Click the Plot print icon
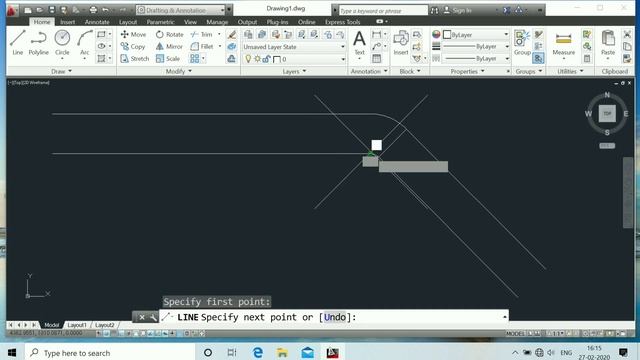The image size is (640, 360). point(93,10)
